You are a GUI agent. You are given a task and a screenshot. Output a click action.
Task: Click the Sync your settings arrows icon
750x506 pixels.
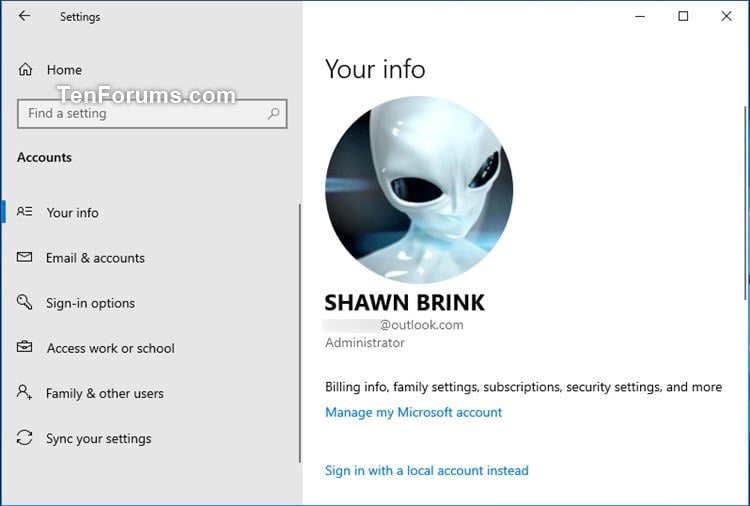click(24, 438)
